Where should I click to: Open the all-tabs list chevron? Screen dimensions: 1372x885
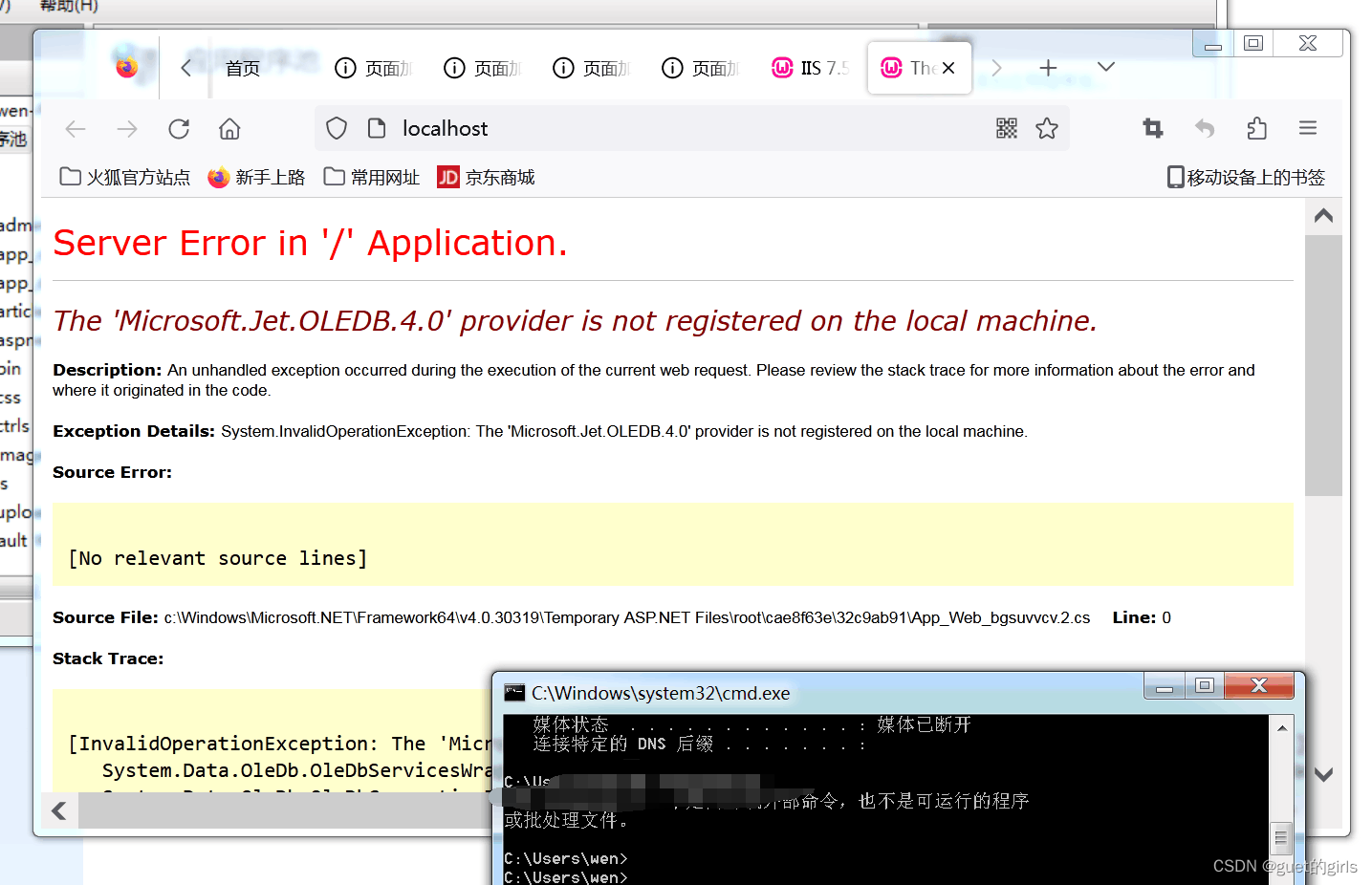click(1105, 67)
